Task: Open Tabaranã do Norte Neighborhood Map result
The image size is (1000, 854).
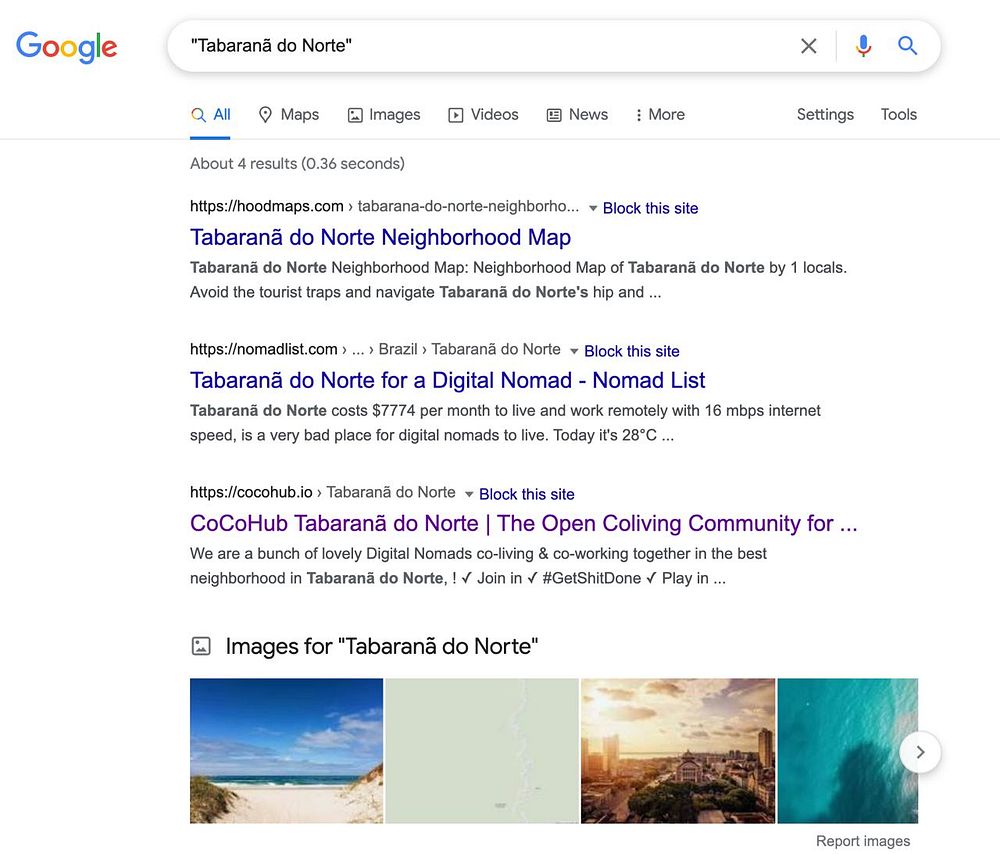Action: pos(380,237)
